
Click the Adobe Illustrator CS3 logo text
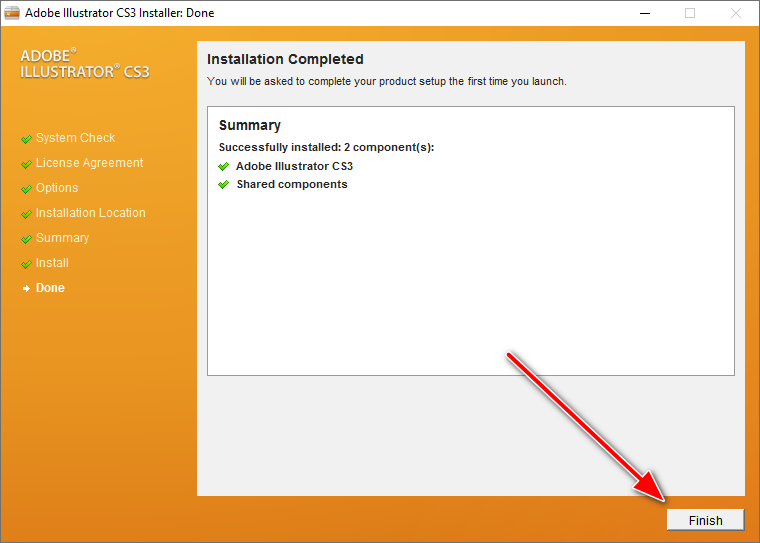(84, 64)
